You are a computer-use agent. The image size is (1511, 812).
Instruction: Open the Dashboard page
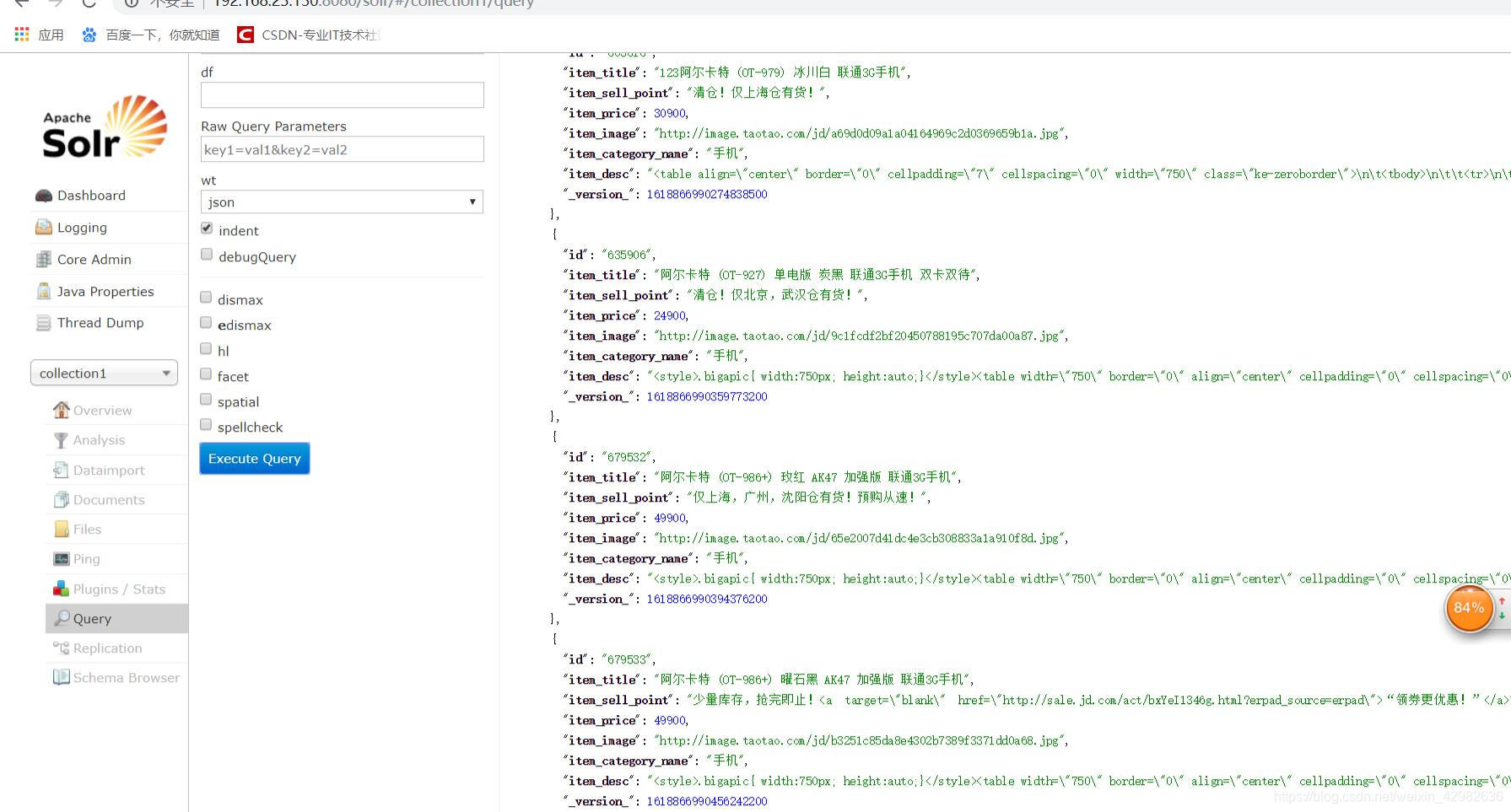tap(91, 196)
